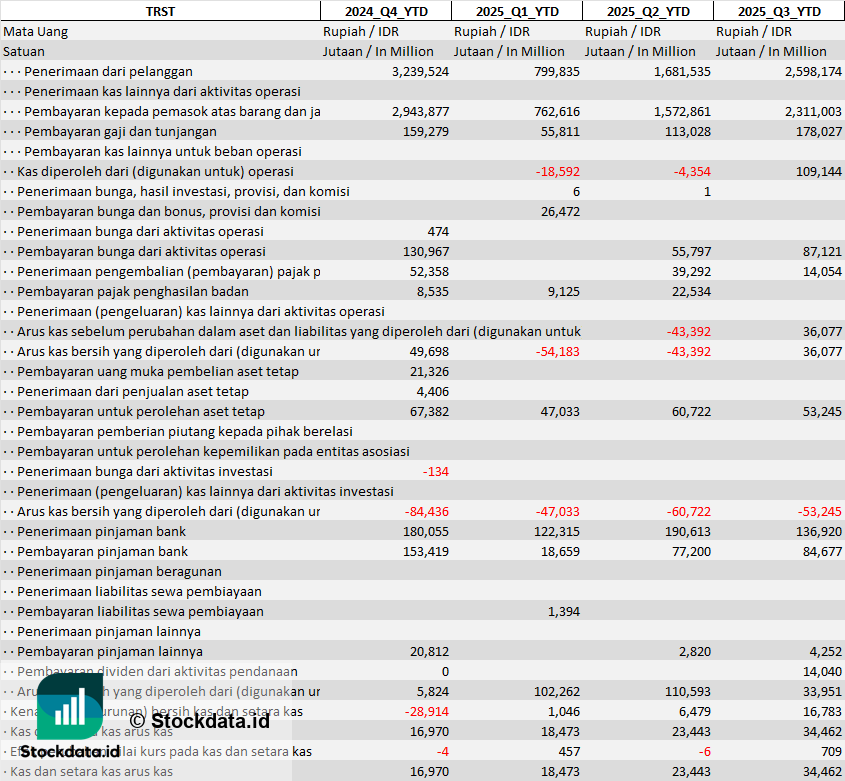
Task: Click the value 457
Action: coord(569,751)
